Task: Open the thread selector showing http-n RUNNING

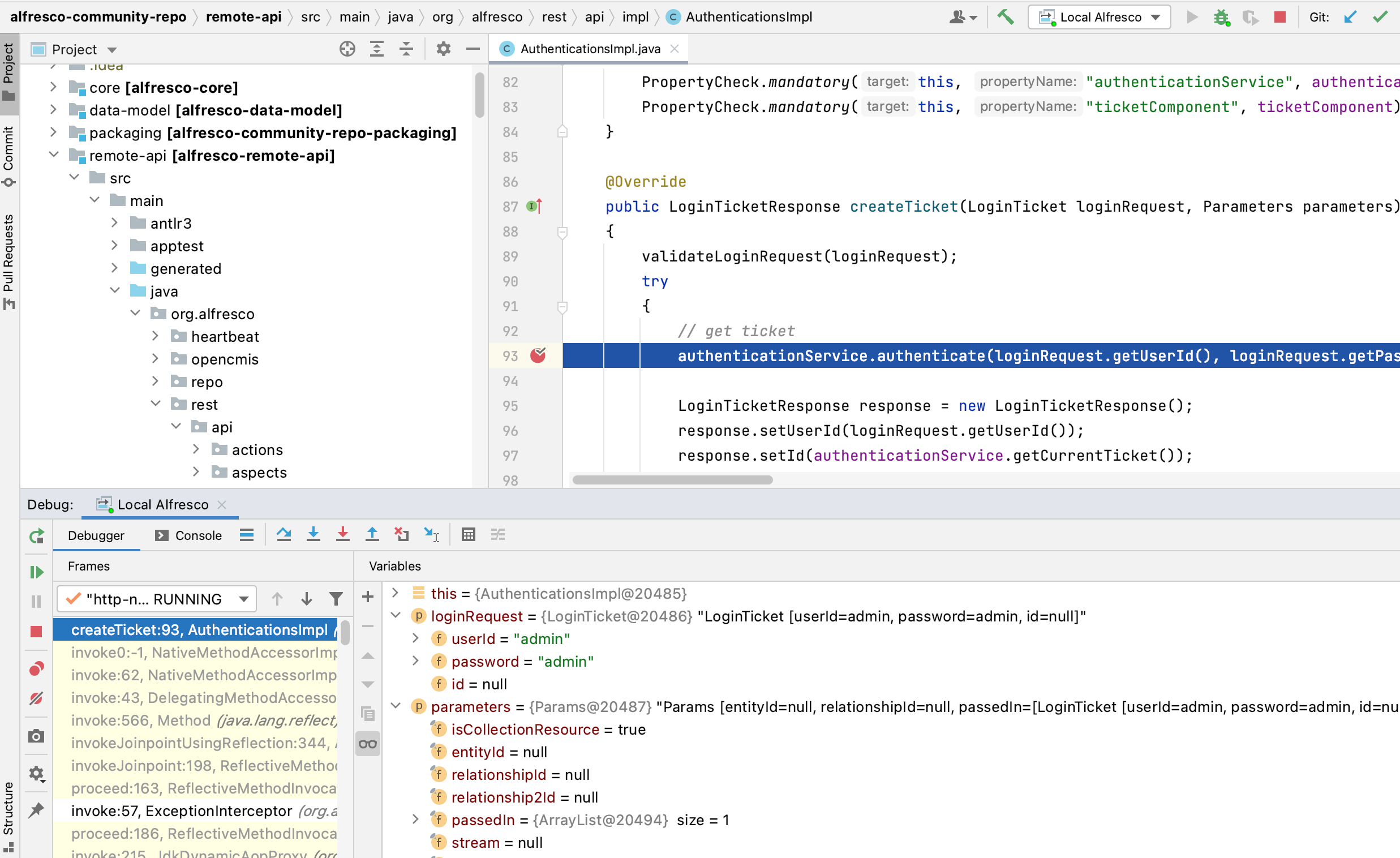Action: coord(156,598)
